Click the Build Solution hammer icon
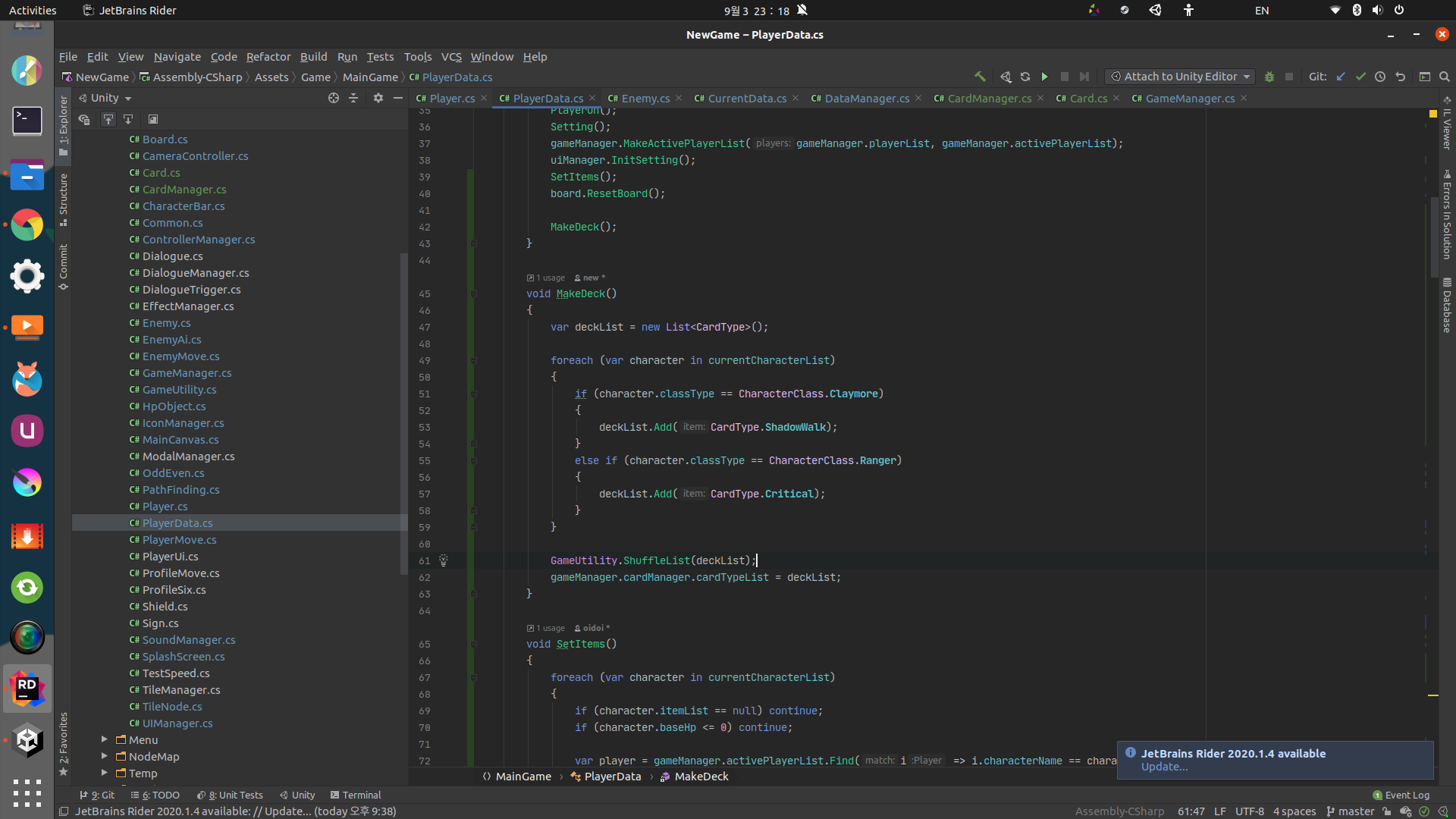Image resolution: width=1456 pixels, height=819 pixels. click(980, 77)
